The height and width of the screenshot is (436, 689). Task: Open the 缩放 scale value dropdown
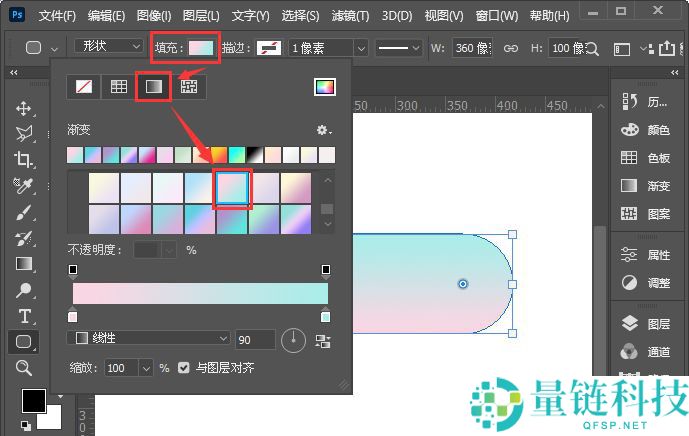click(147, 368)
